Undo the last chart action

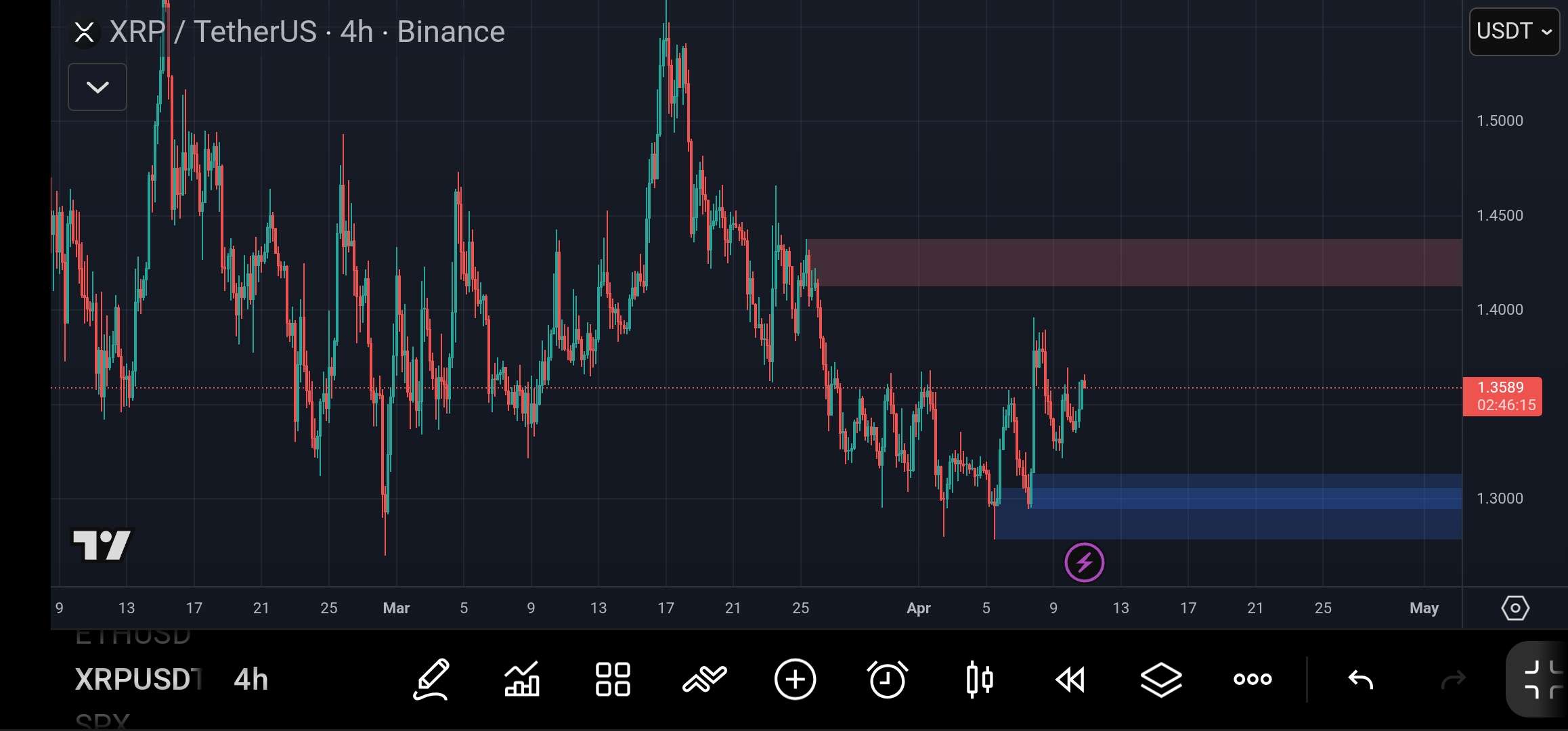[1361, 680]
